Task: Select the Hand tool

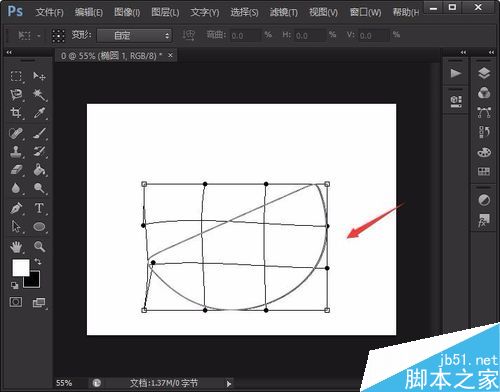Action: 16,247
